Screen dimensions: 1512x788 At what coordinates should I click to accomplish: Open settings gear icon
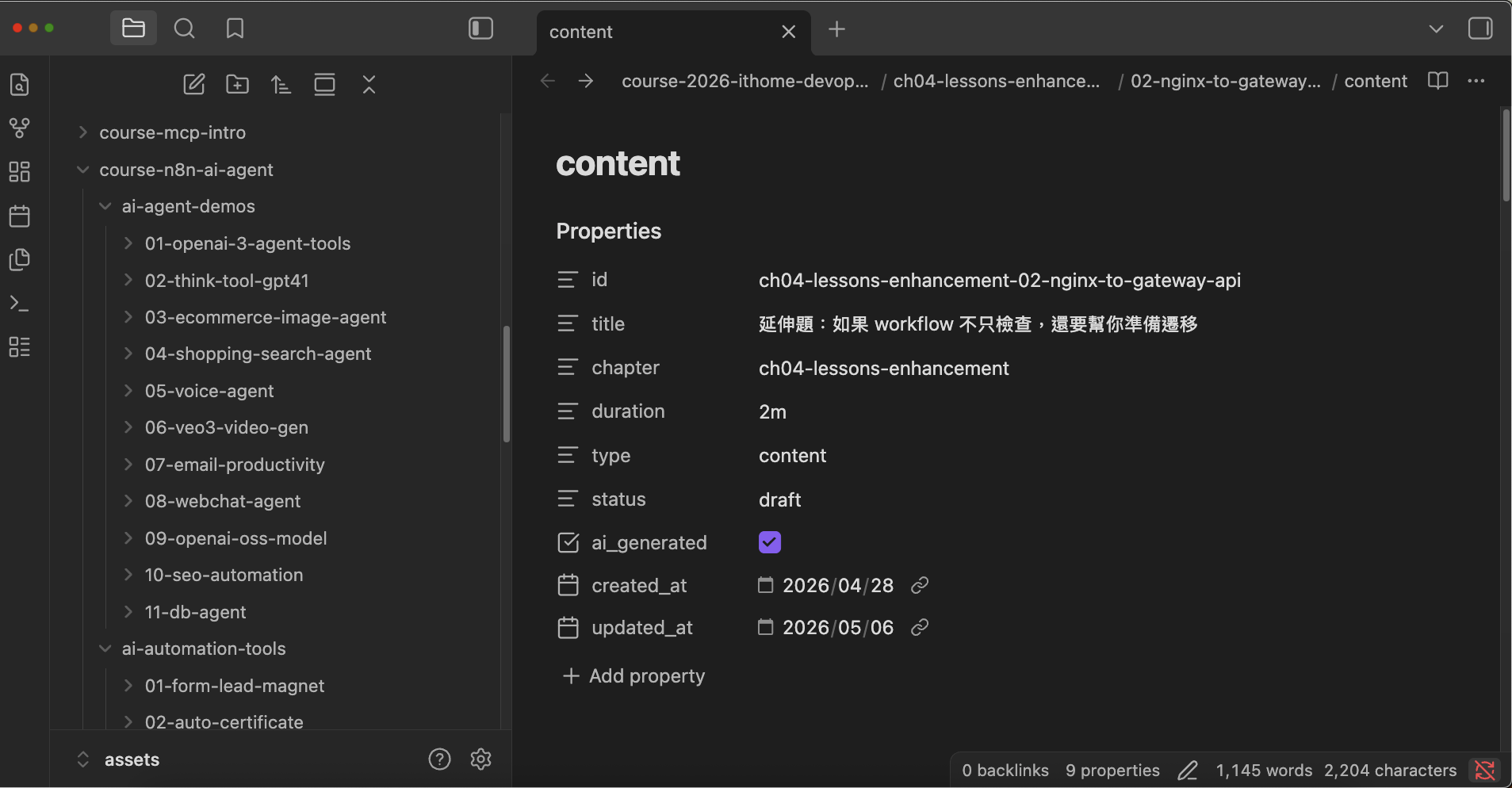click(x=481, y=759)
